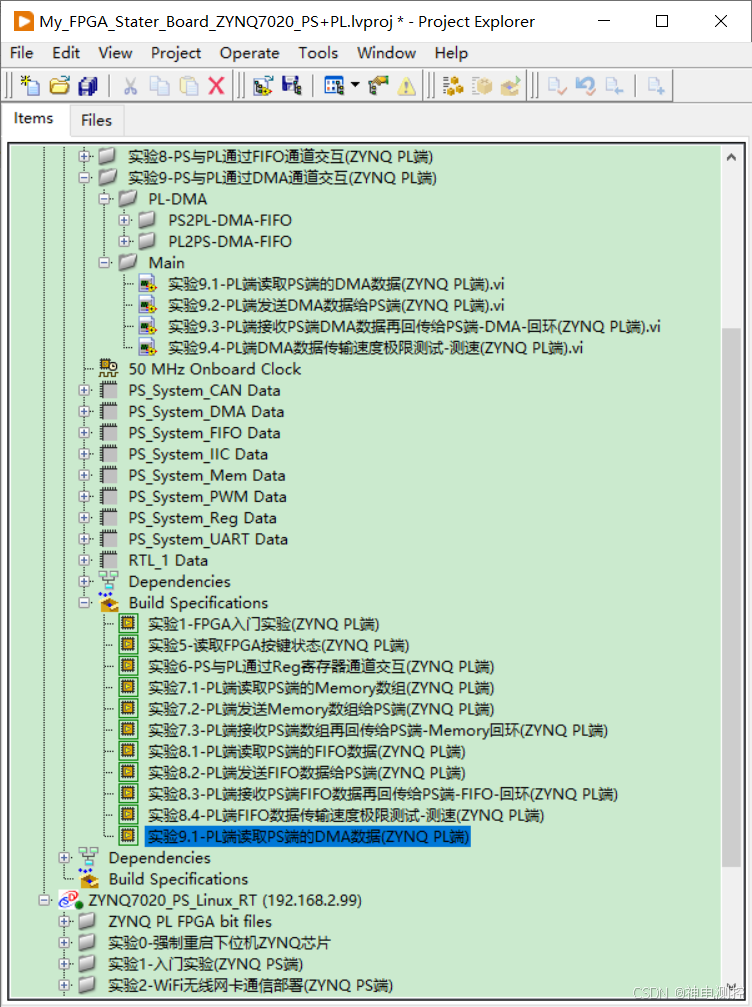
Task: Collapse the Main folder
Action: pyautogui.click(x=105, y=263)
